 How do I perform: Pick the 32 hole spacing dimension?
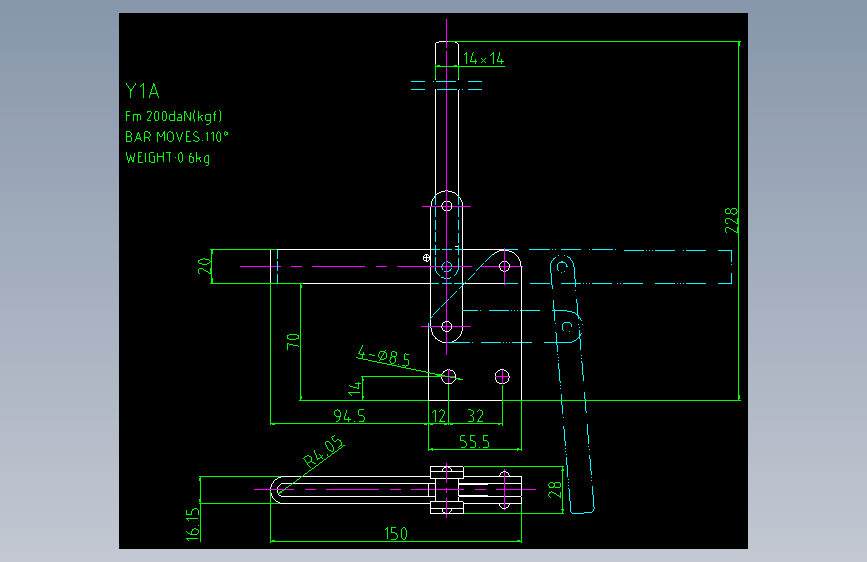[x=476, y=416]
